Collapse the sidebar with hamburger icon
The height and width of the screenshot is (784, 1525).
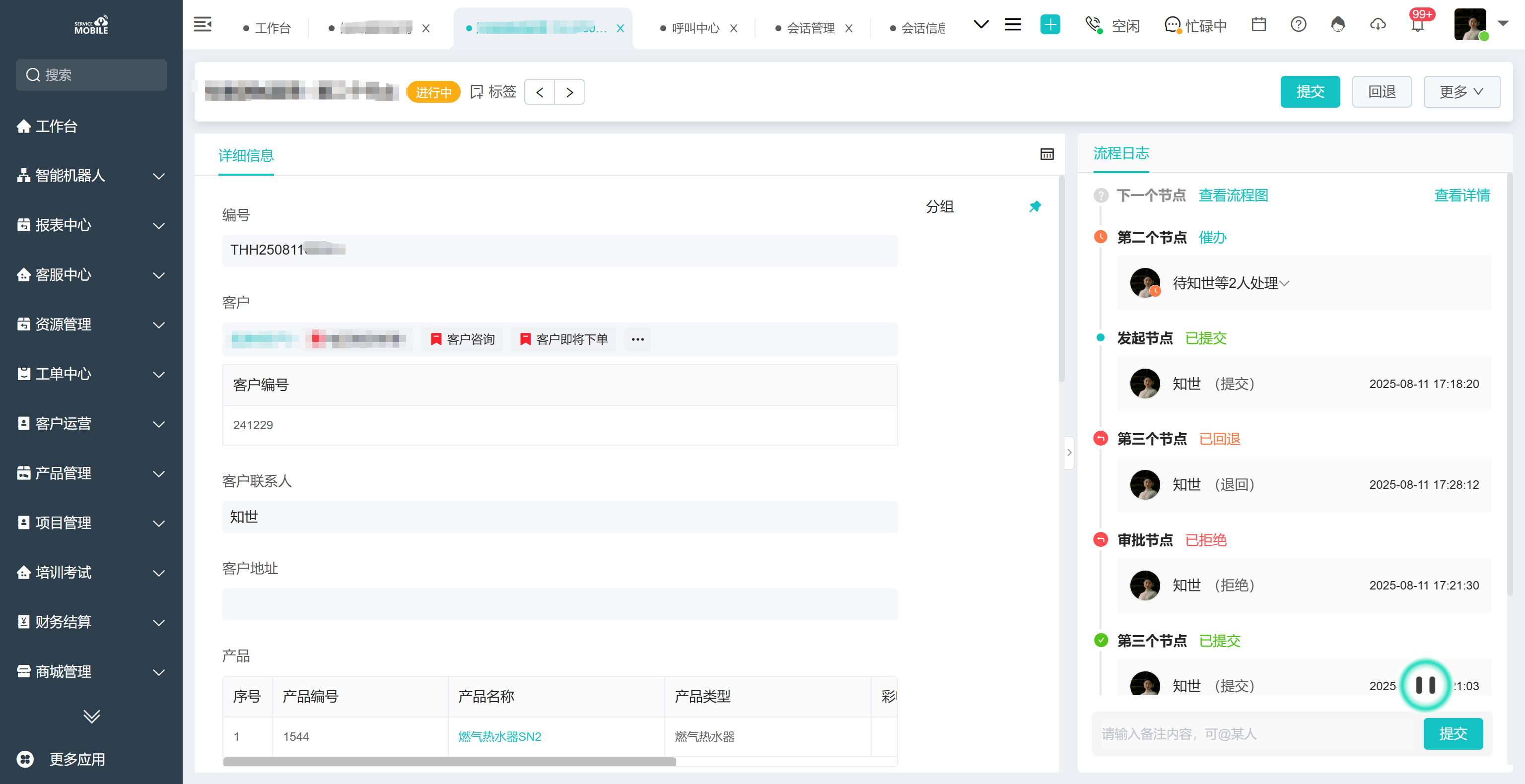203,25
